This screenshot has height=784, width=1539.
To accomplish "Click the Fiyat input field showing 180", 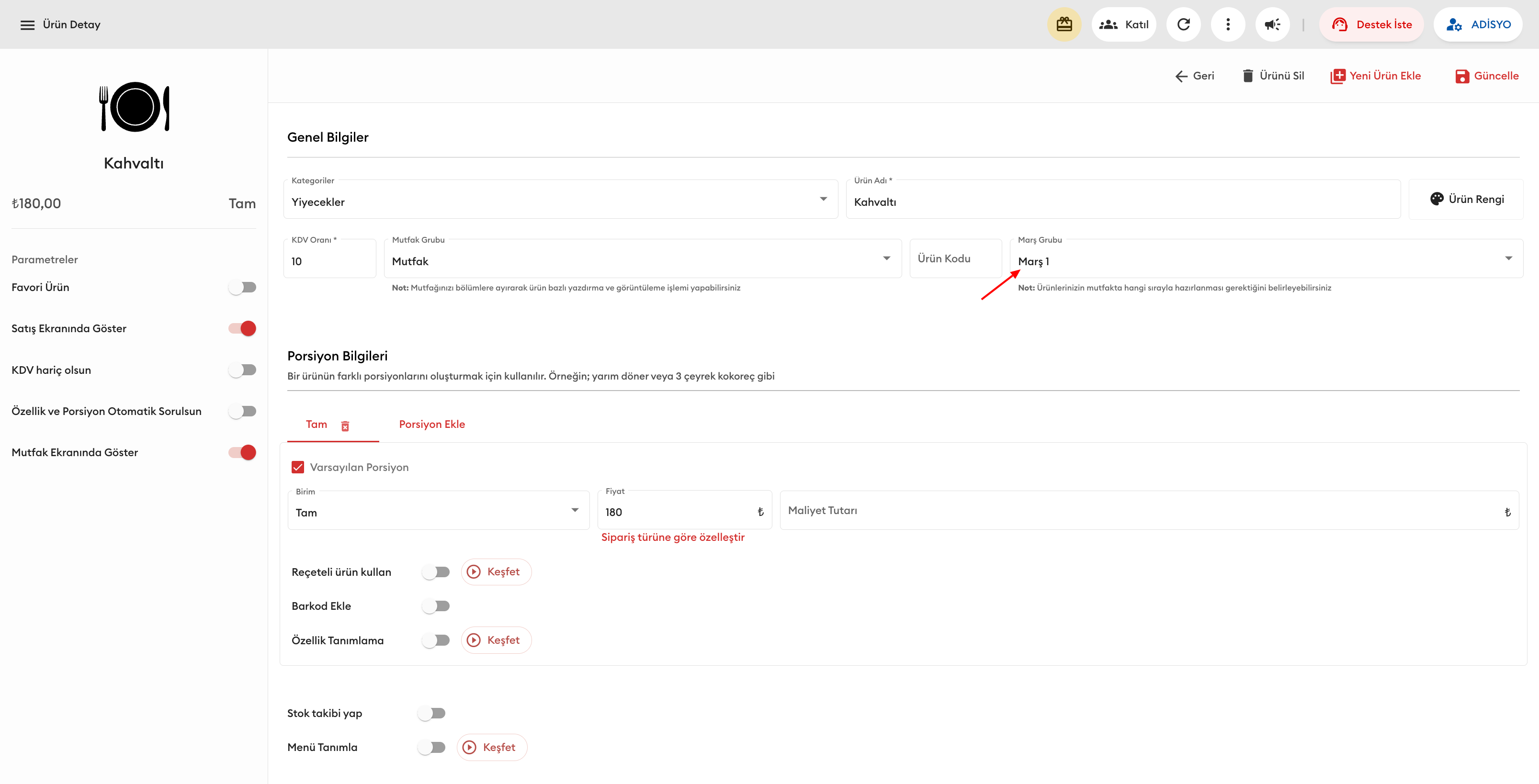I will tap(685, 511).
